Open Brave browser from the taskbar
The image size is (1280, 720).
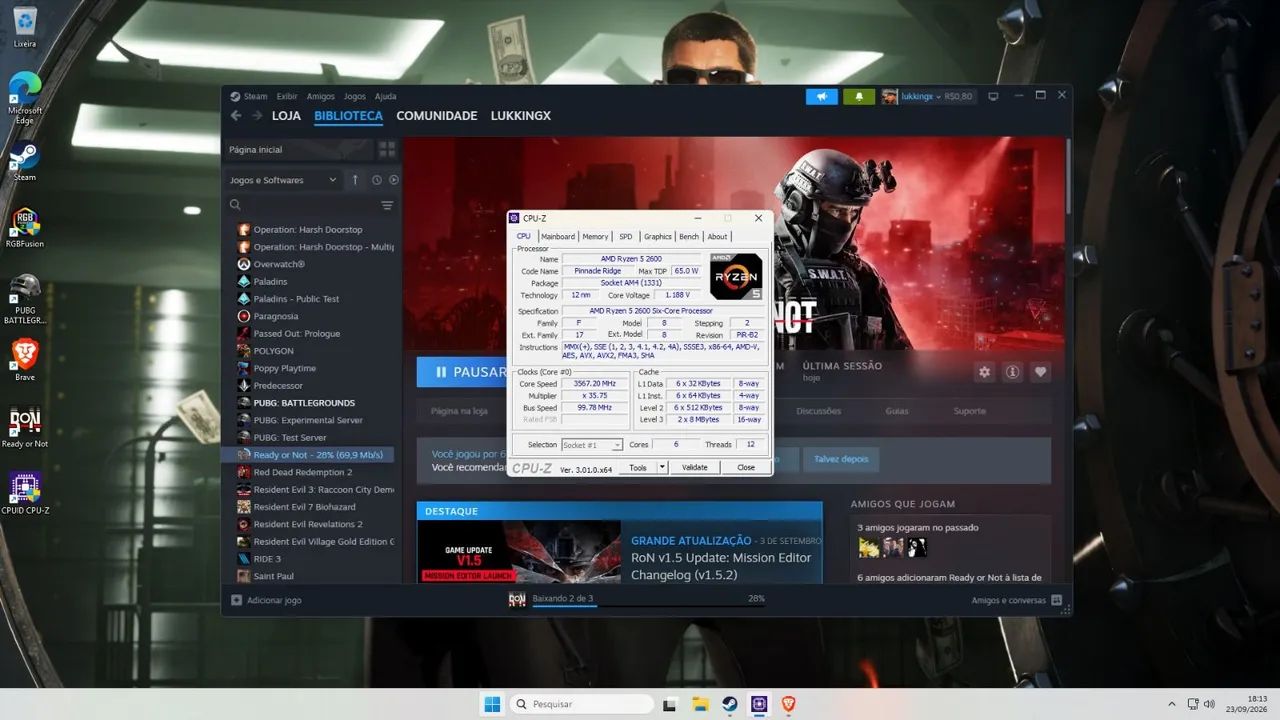click(x=789, y=704)
